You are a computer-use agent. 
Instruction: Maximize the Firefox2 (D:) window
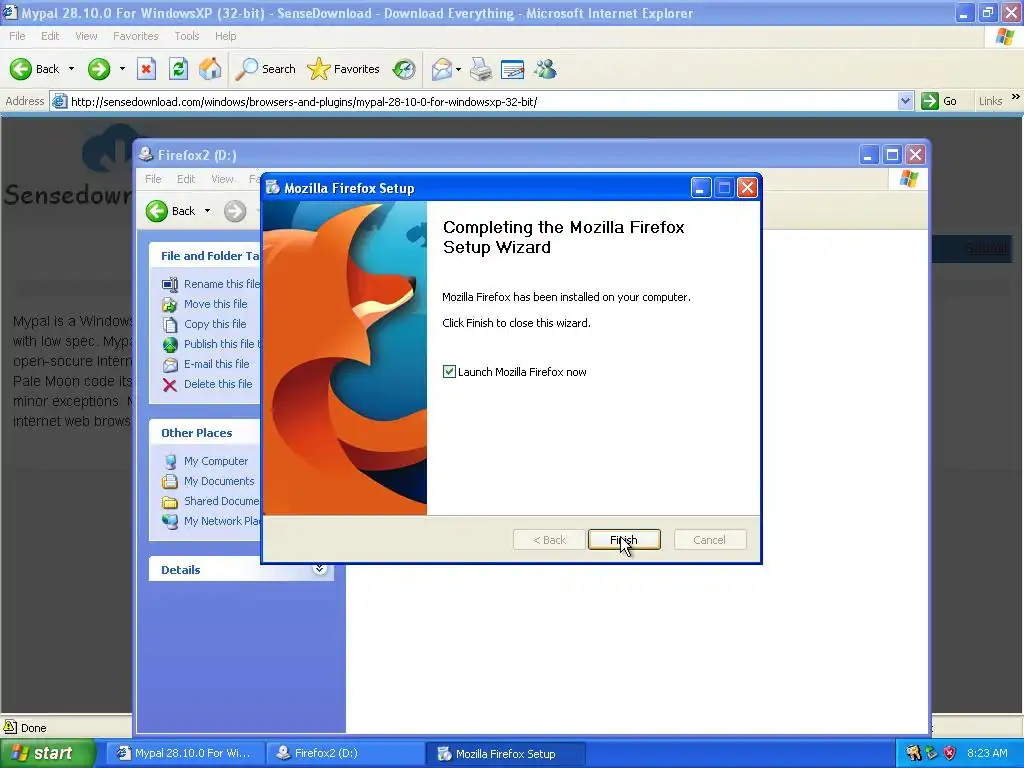tap(892, 155)
